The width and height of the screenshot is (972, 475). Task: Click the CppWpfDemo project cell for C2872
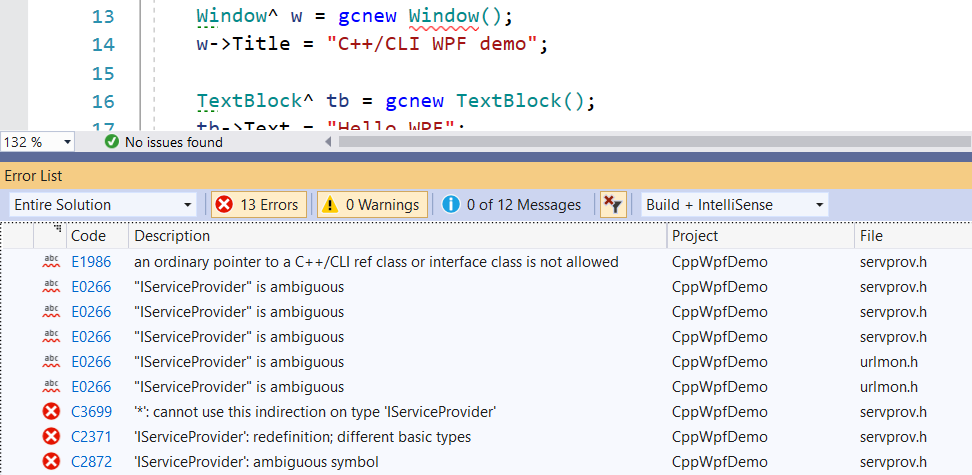(720, 462)
